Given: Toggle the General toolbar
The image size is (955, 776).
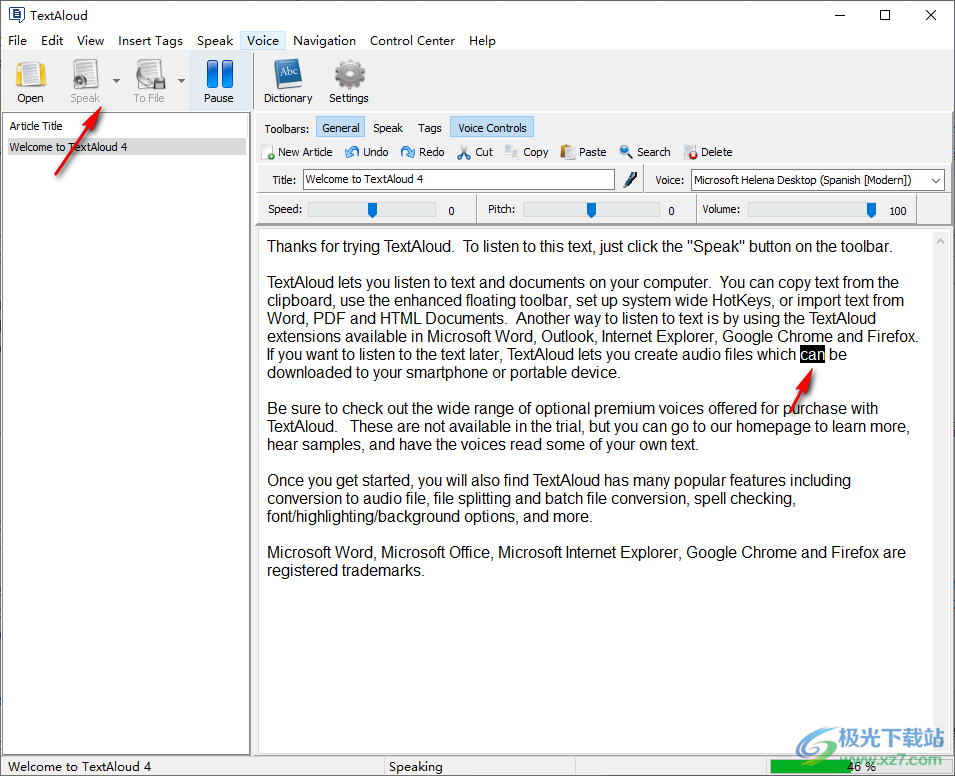Looking at the screenshot, I should pos(340,128).
